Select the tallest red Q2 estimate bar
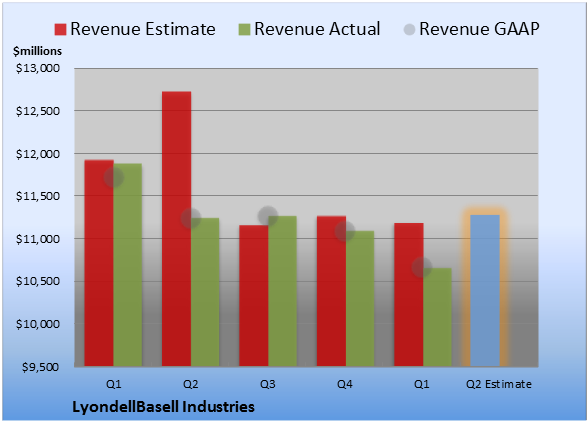 point(176,229)
